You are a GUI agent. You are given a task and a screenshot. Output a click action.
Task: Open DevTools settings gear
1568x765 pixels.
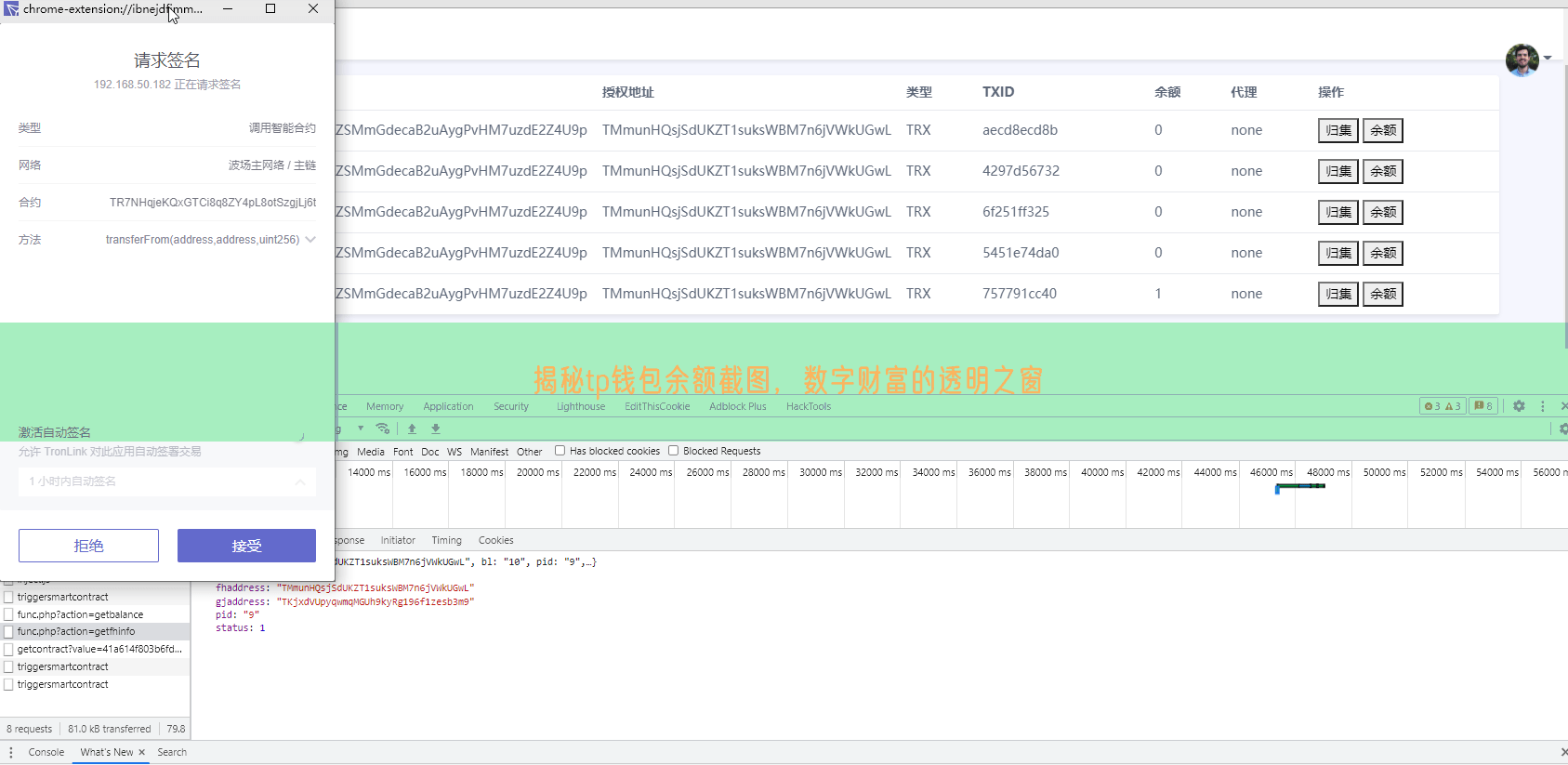click(1519, 406)
